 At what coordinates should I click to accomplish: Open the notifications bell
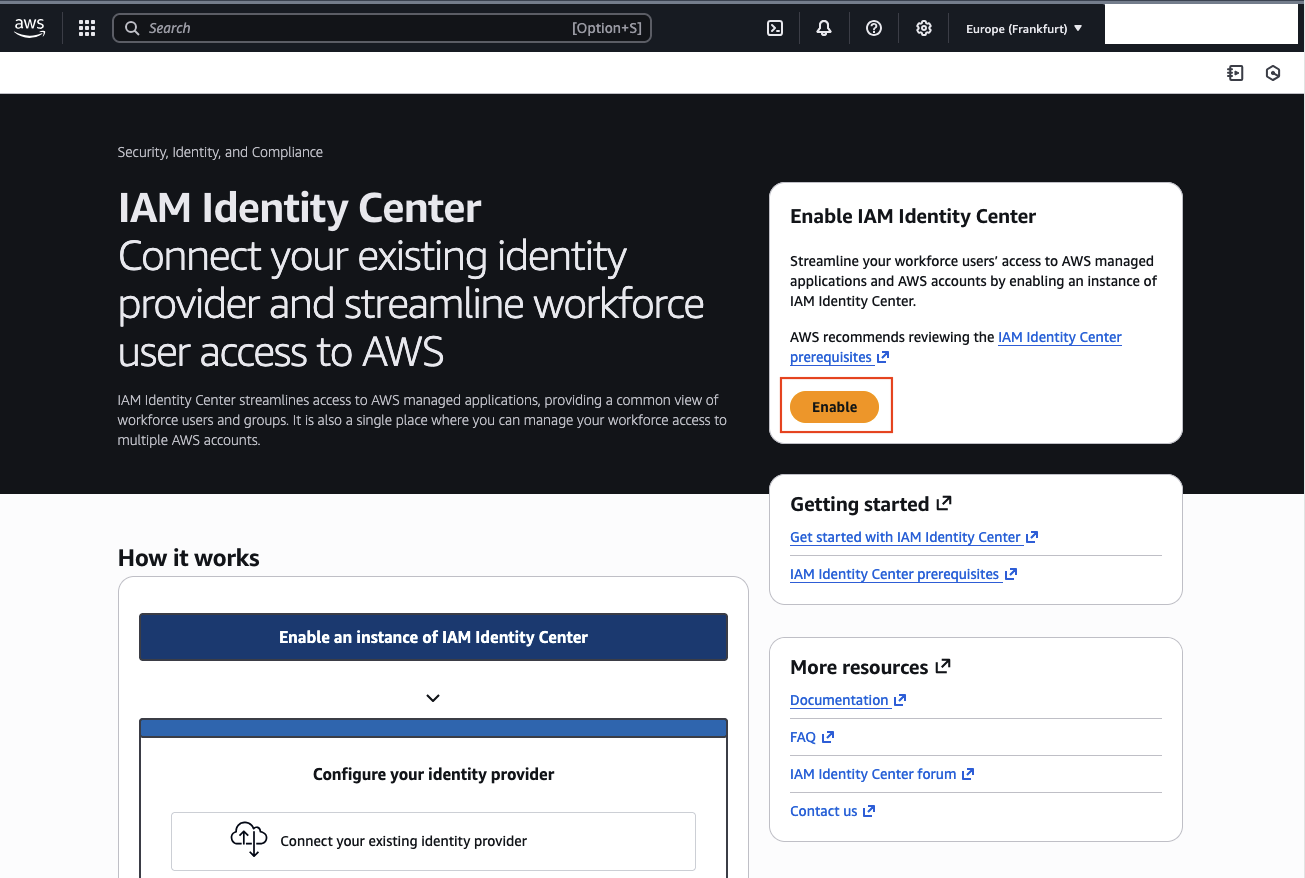tap(823, 28)
